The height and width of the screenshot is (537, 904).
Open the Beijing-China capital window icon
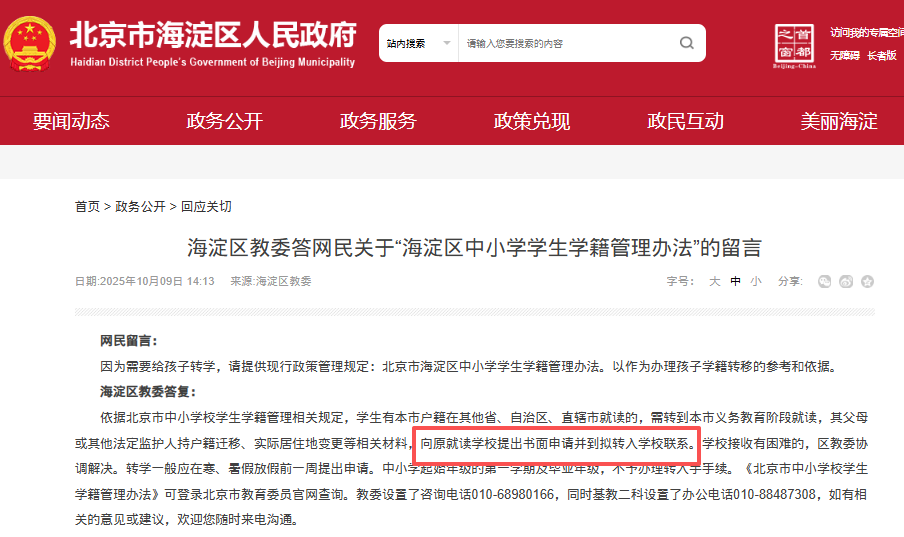[x=794, y=46]
